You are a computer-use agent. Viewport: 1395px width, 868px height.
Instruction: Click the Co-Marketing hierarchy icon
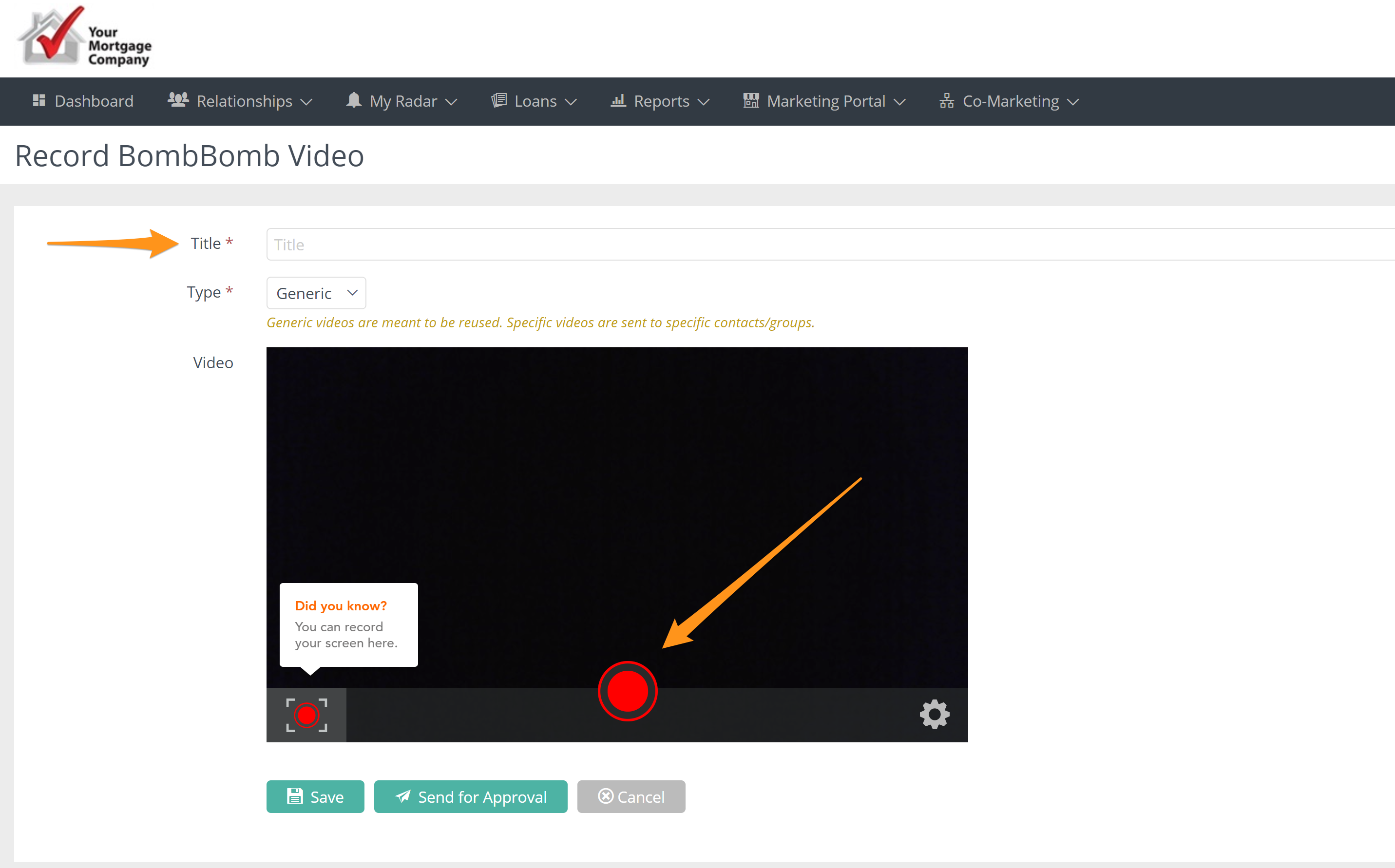[947, 101]
